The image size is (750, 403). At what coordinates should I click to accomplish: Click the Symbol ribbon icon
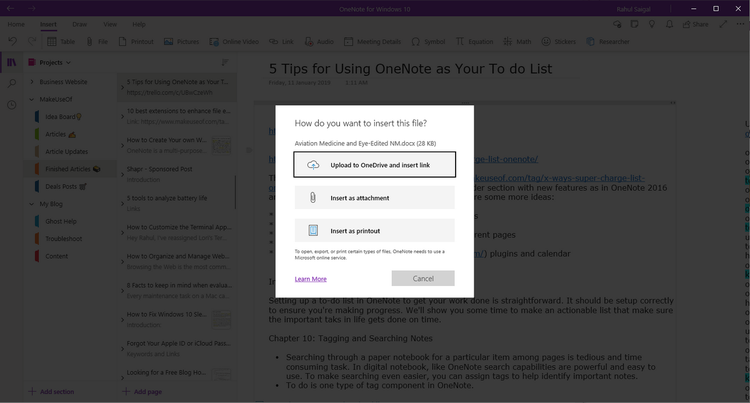(416, 42)
